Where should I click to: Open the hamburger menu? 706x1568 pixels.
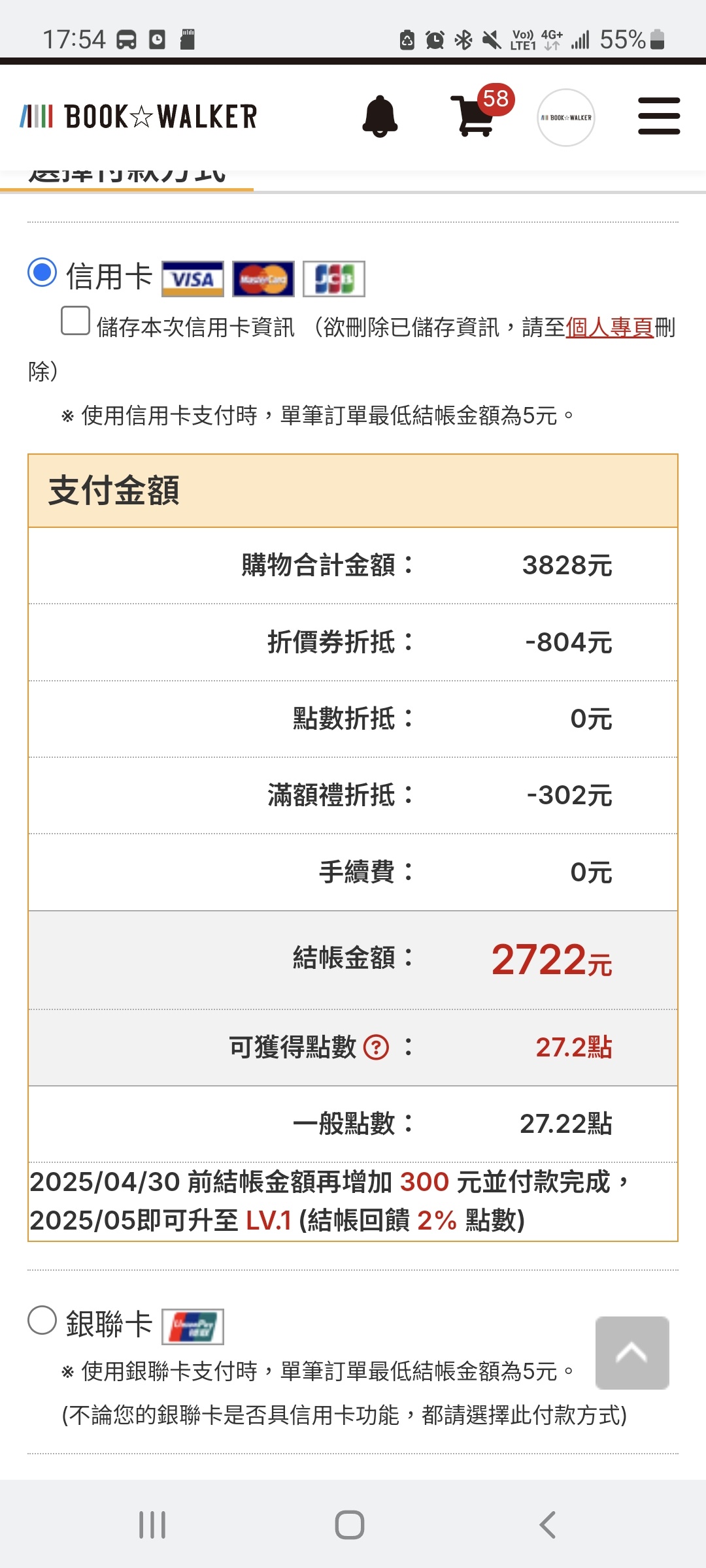[659, 116]
